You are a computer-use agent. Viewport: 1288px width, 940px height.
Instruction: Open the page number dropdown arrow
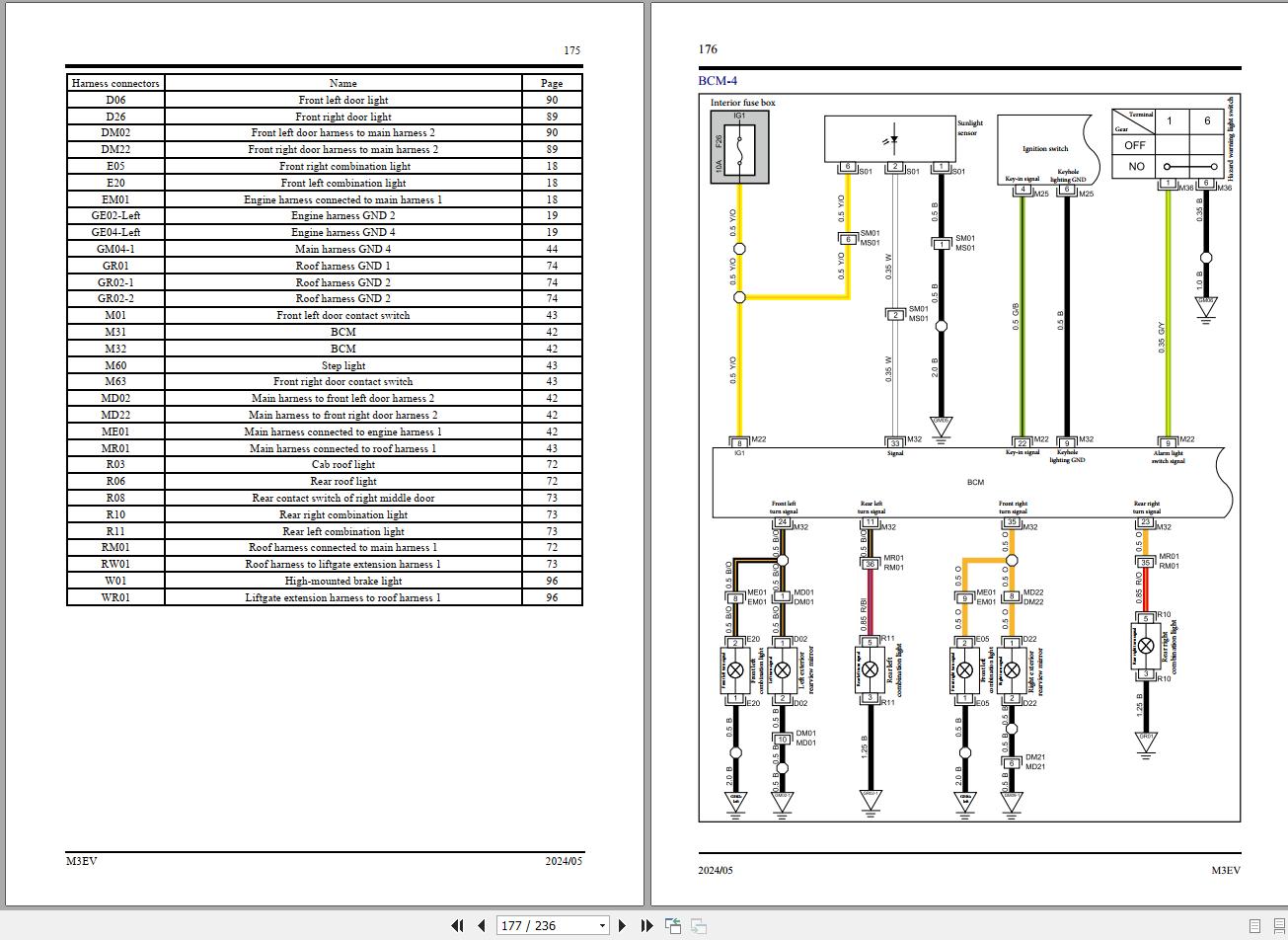coord(603,926)
